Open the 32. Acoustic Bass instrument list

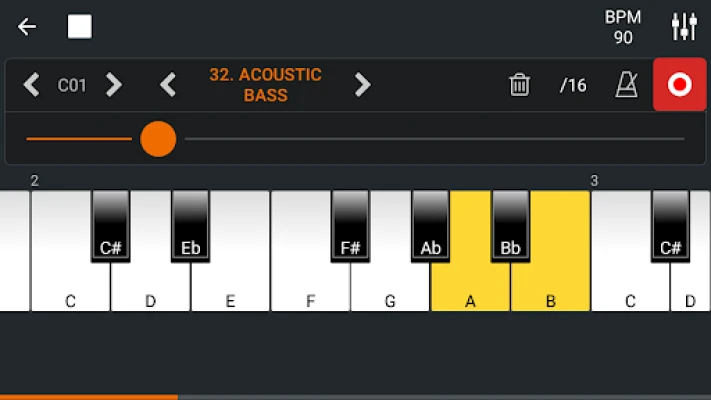265,85
